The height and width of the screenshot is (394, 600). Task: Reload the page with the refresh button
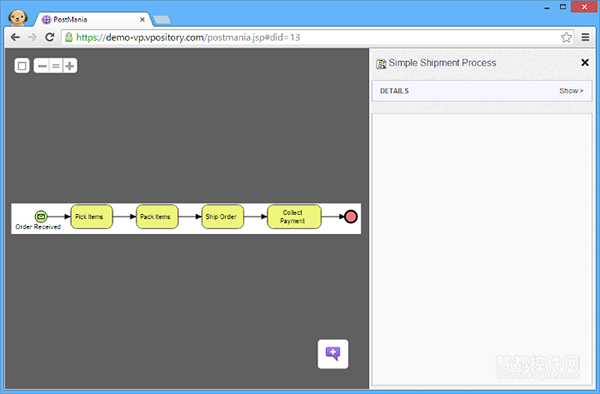coord(49,37)
